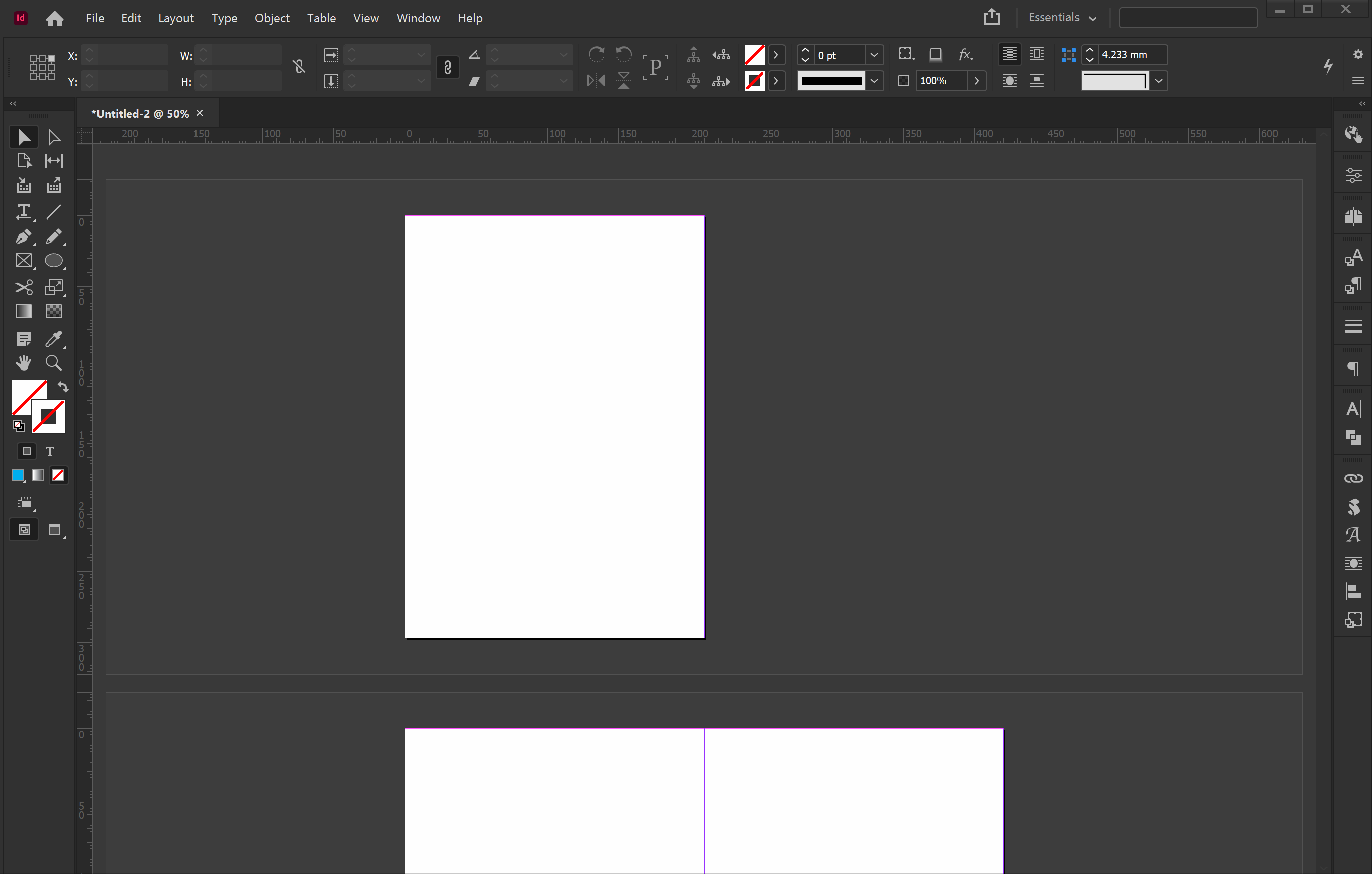
Task: Select the Pen tool
Action: [23, 236]
